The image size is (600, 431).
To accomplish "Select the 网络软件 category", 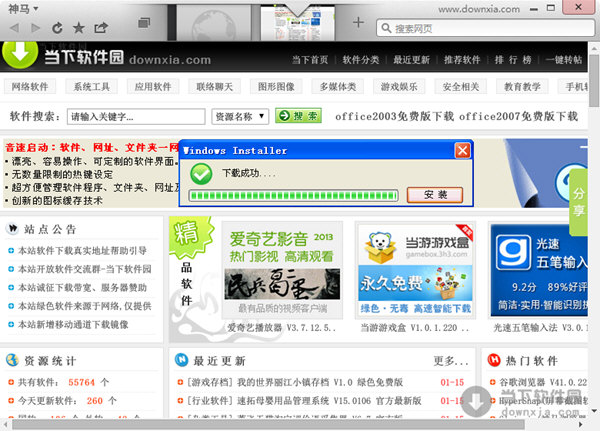I will (30, 87).
